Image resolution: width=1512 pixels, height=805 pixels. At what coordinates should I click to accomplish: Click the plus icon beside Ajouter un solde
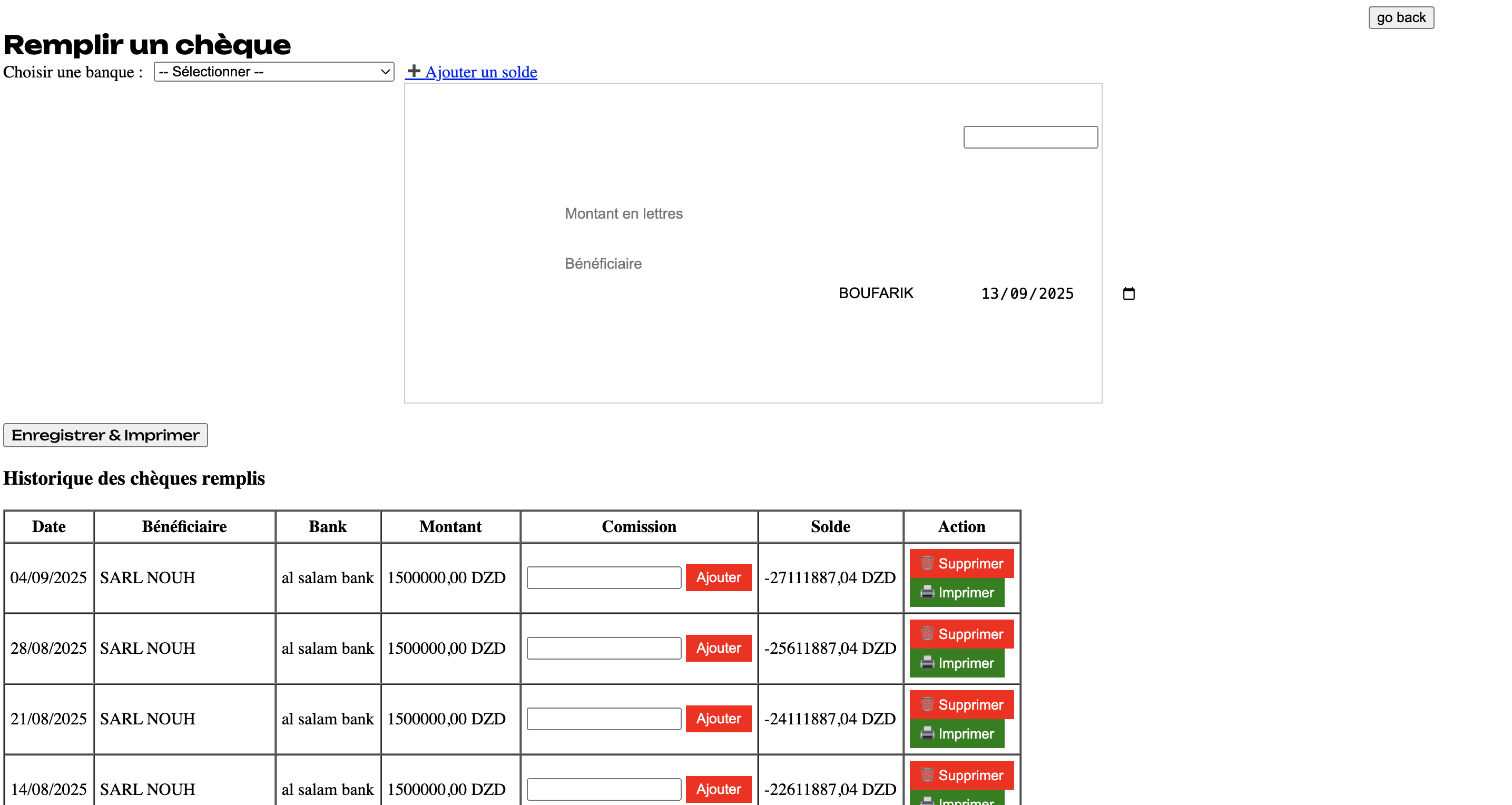coord(414,71)
